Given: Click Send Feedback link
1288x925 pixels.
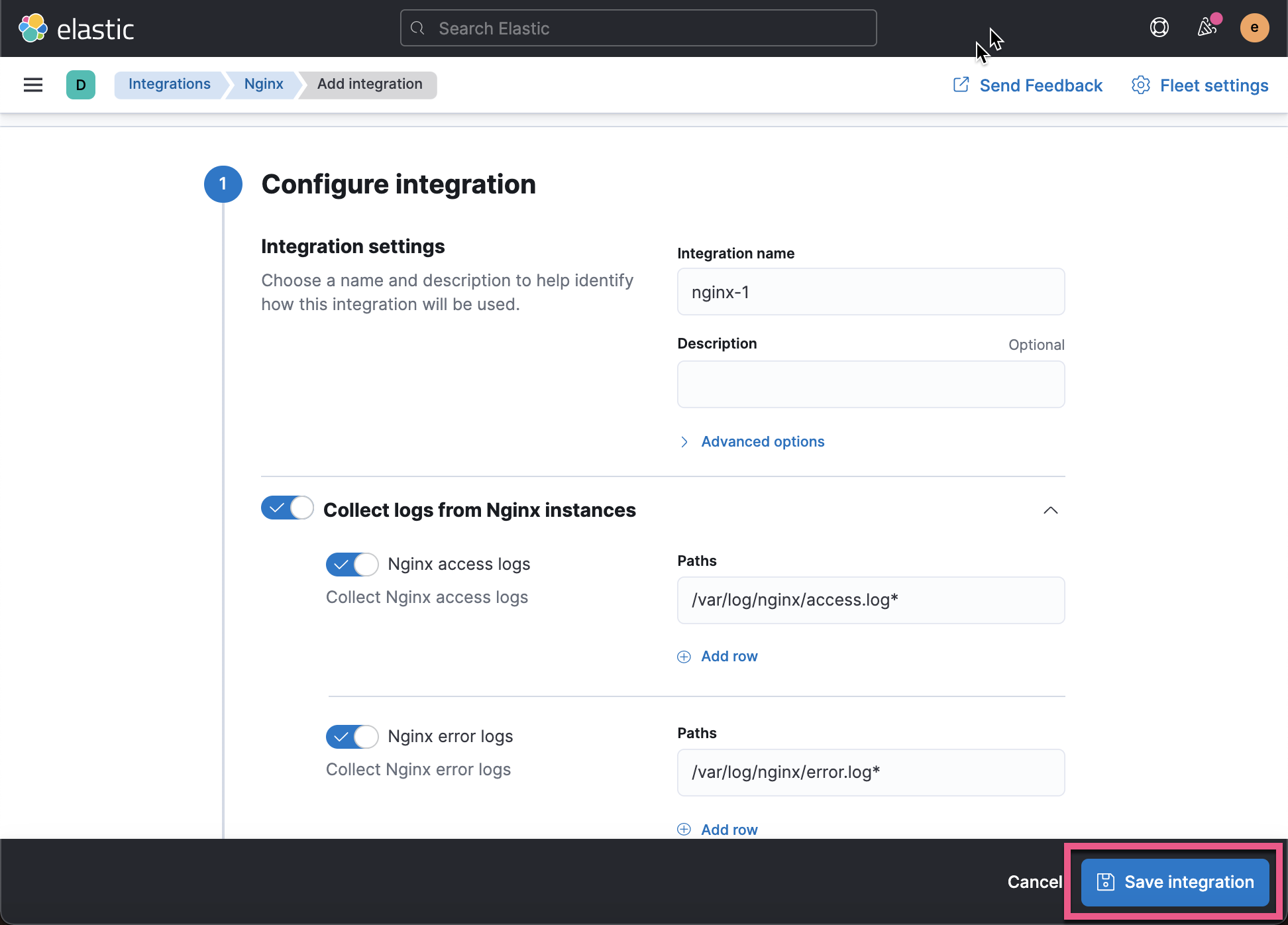Looking at the screenshot, I should click(1028, 85).
